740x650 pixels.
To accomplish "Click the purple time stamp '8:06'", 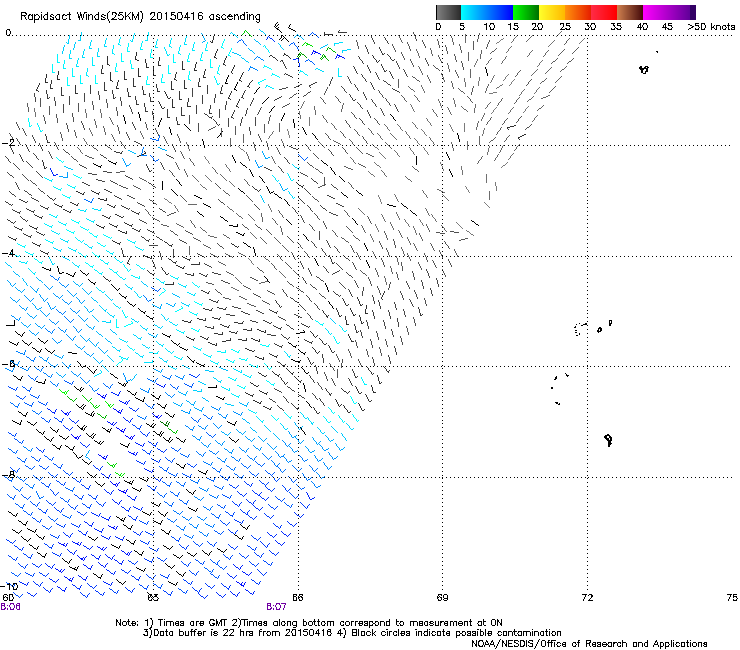I will tap(10, 607).
